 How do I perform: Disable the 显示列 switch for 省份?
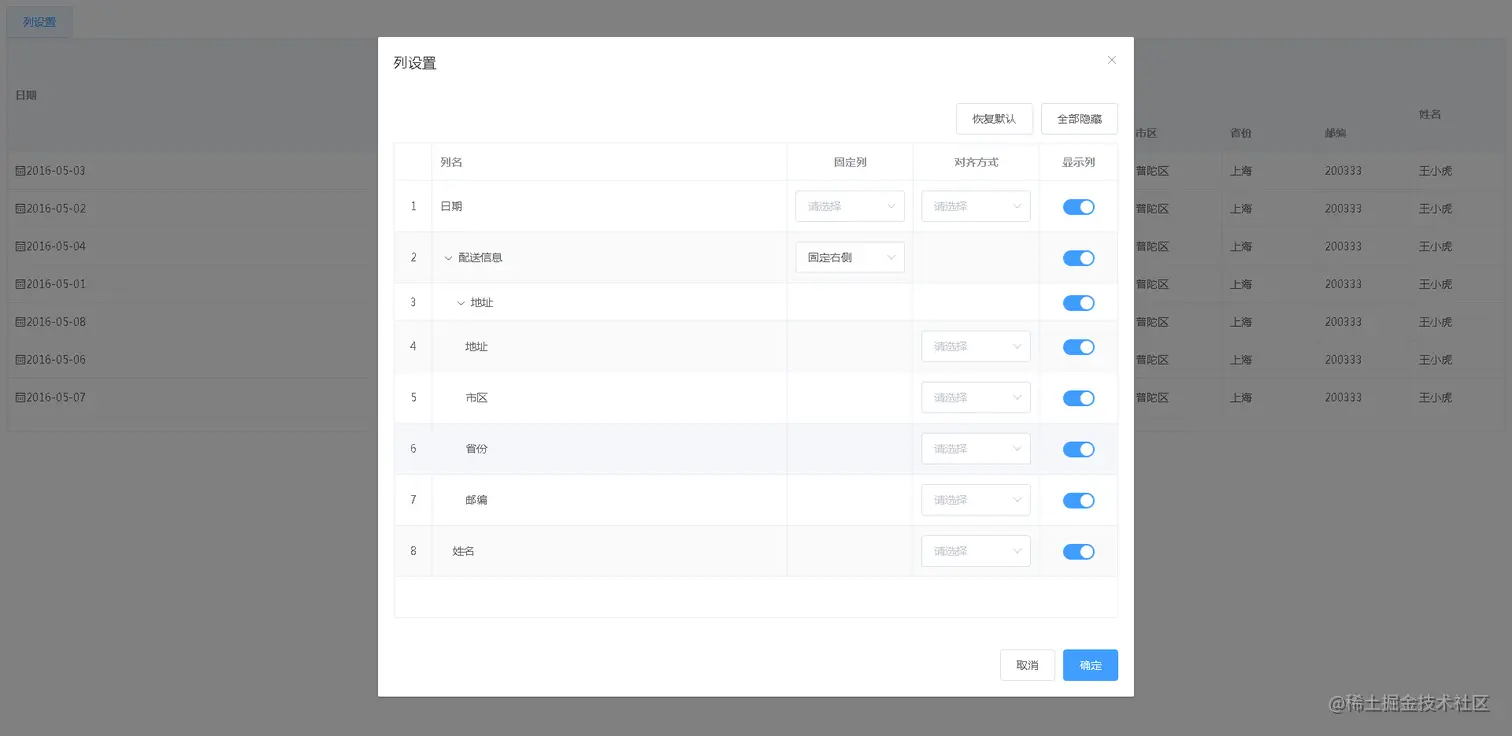point(1078,449)
